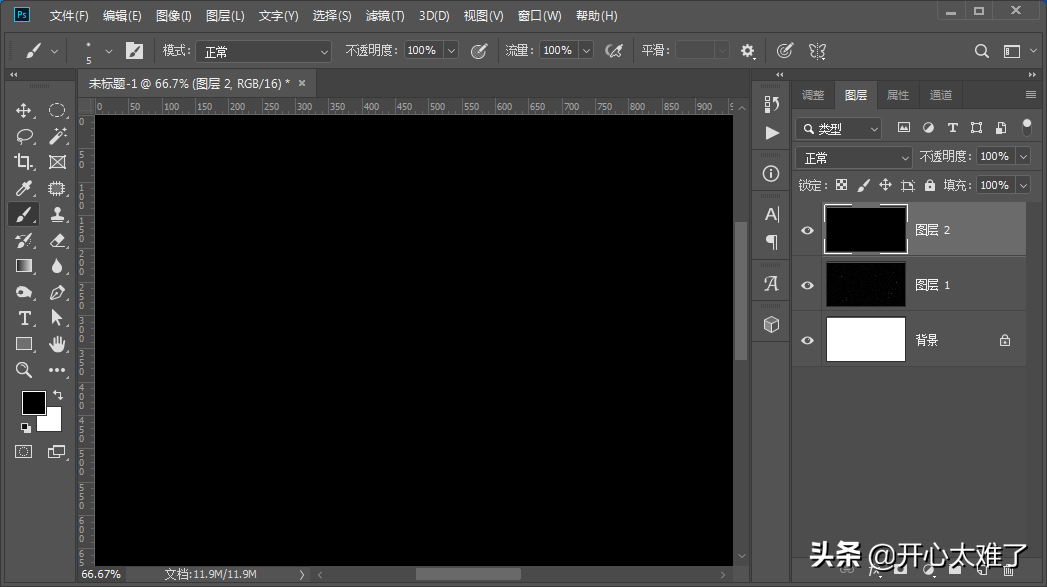The height and width of the screenshot is (587, 1047).
Task: Click the foreground color swatch
Action: [33, 402]
